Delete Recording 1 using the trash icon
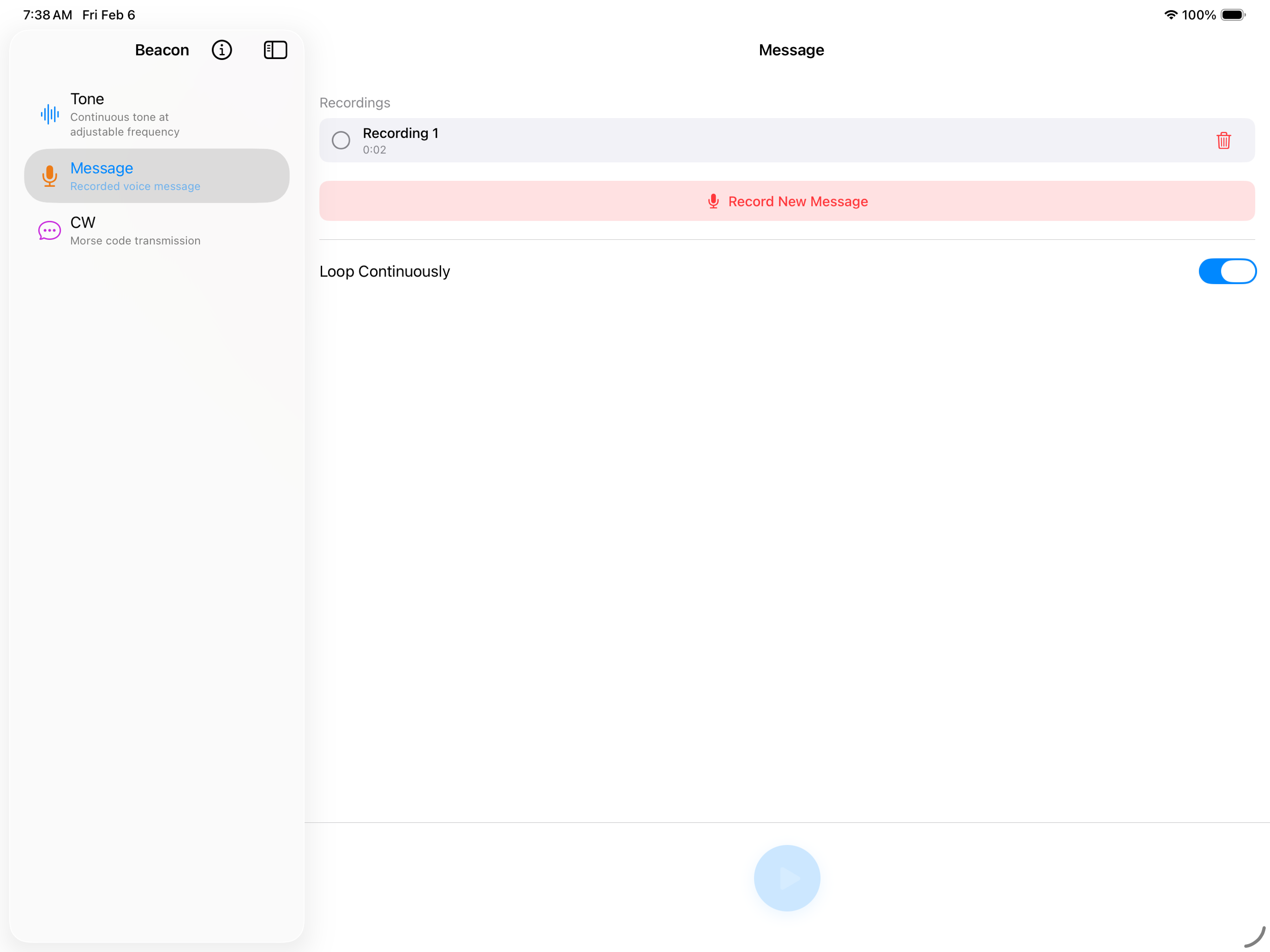The image size is (1270, 952). [x=1223, y=140]
